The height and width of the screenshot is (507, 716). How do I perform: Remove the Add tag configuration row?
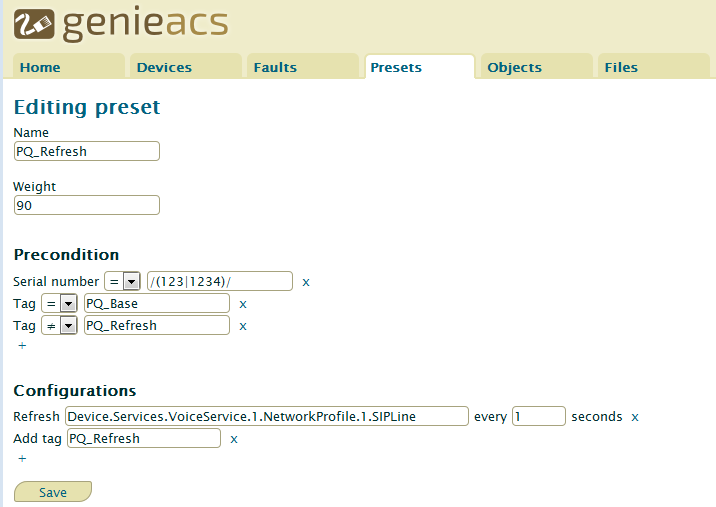(x=234, y=439)
